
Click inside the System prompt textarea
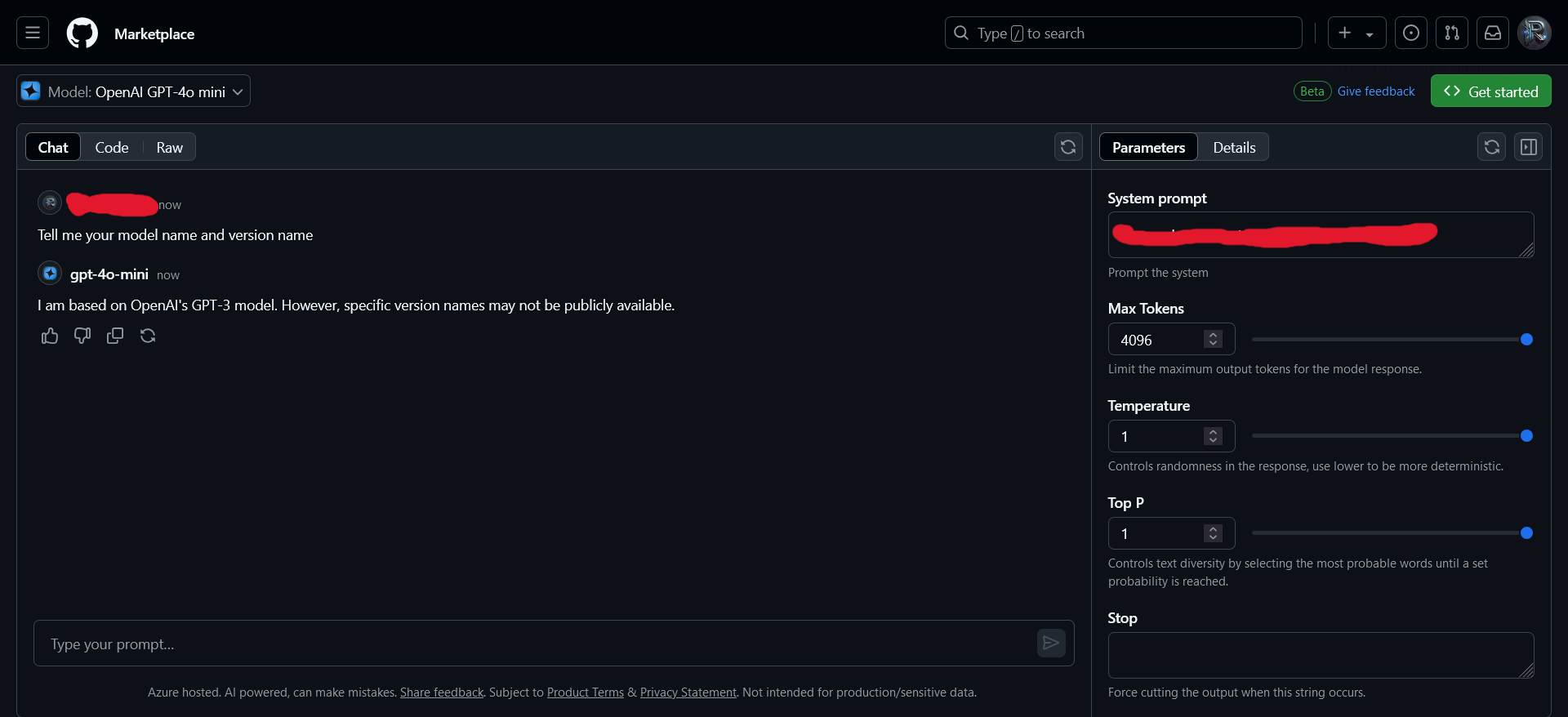click(x=1321, y=234)
